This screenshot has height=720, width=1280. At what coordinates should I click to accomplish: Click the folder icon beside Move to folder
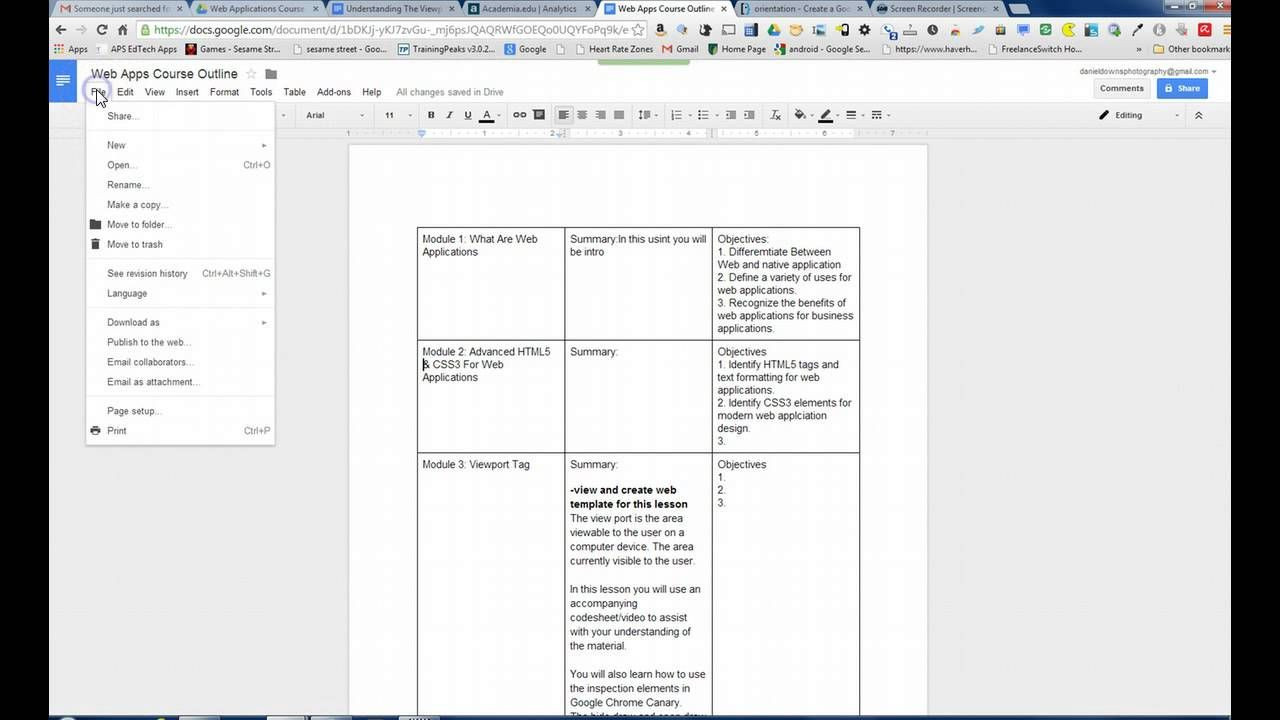click(x=96, y=224)
